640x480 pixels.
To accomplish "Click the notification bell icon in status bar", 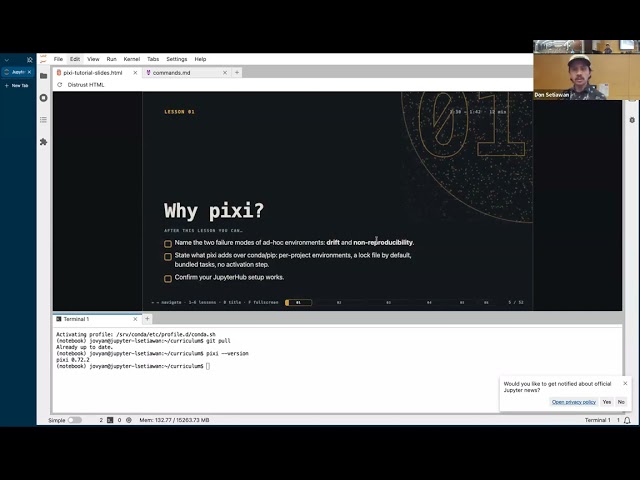I will point(627,420).
